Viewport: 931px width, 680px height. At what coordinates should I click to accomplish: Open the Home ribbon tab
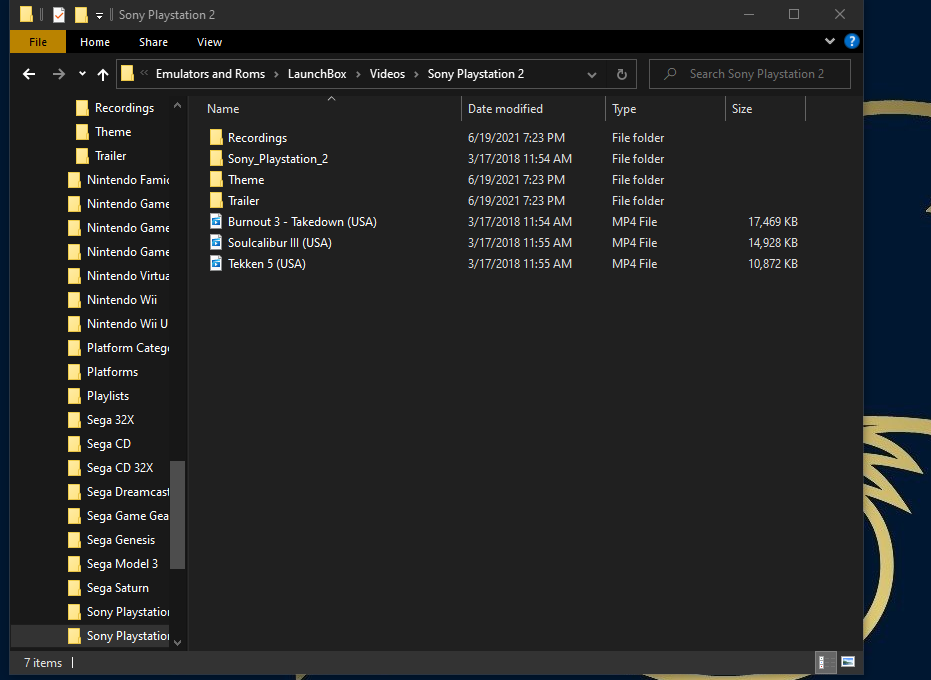(x=95, y=42)
